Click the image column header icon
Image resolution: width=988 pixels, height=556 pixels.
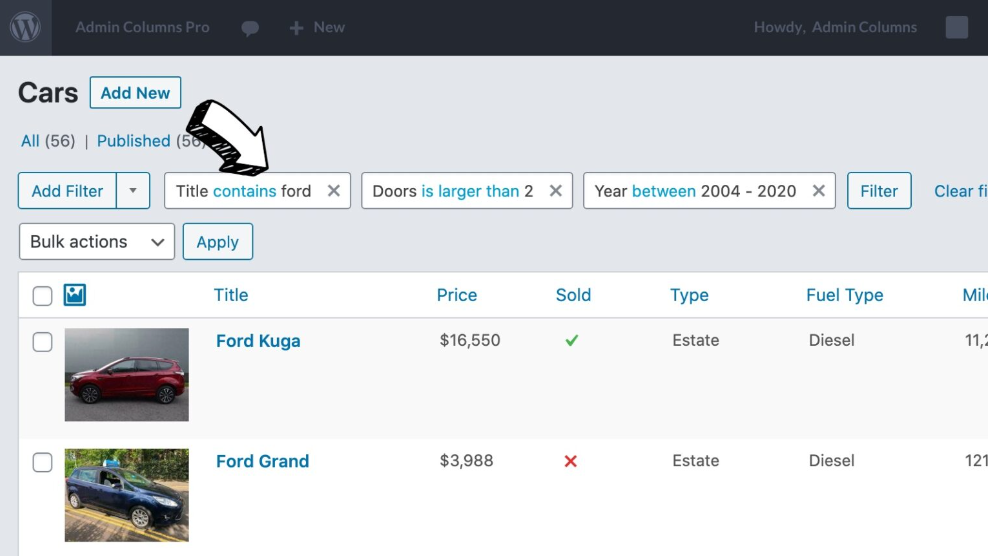coord(74,294)
